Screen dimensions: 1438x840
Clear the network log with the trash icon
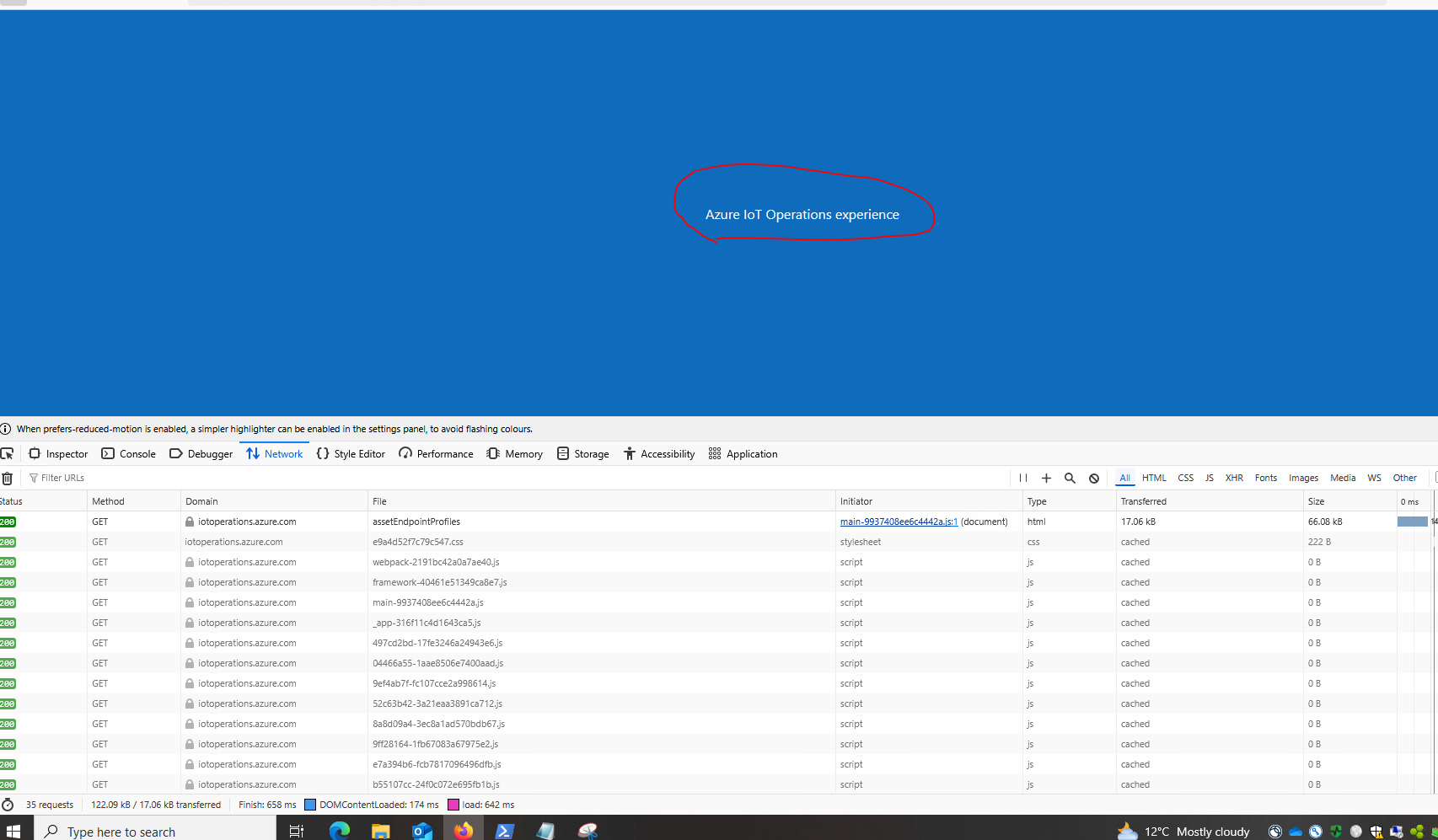(x=7, y=478)
